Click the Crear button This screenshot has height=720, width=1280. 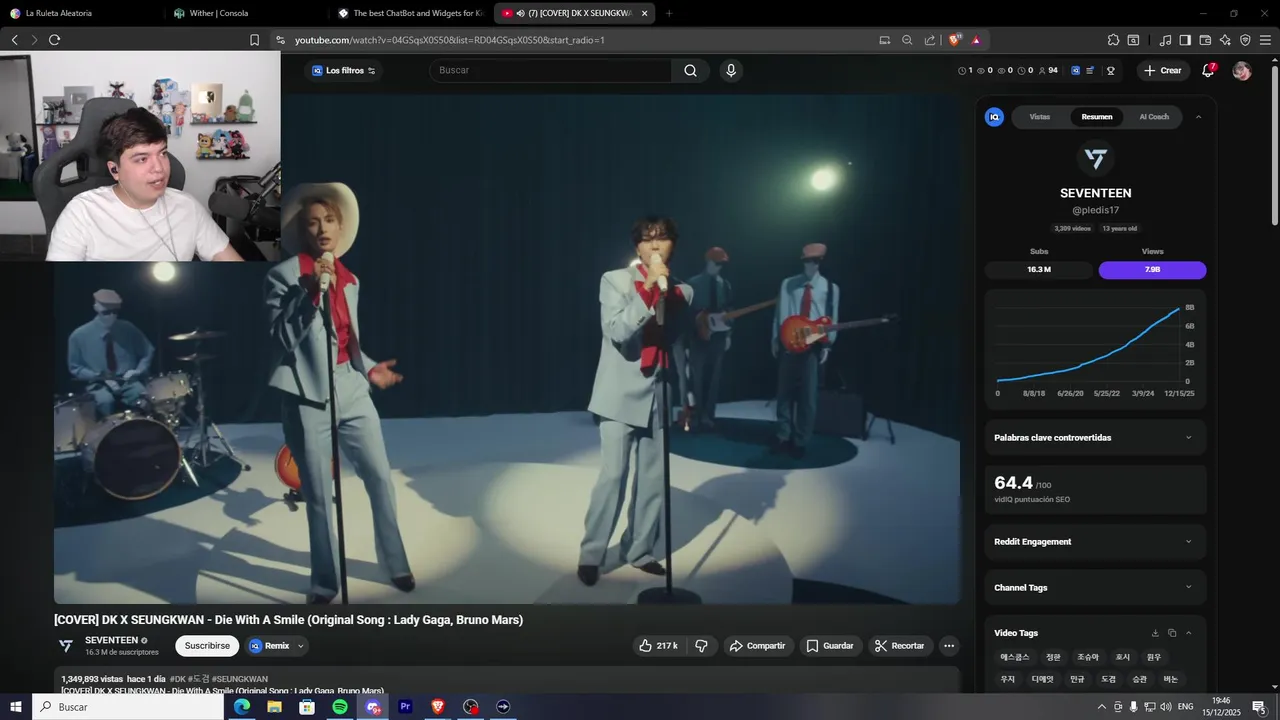pyautogui.click(x=1164, y=70)
